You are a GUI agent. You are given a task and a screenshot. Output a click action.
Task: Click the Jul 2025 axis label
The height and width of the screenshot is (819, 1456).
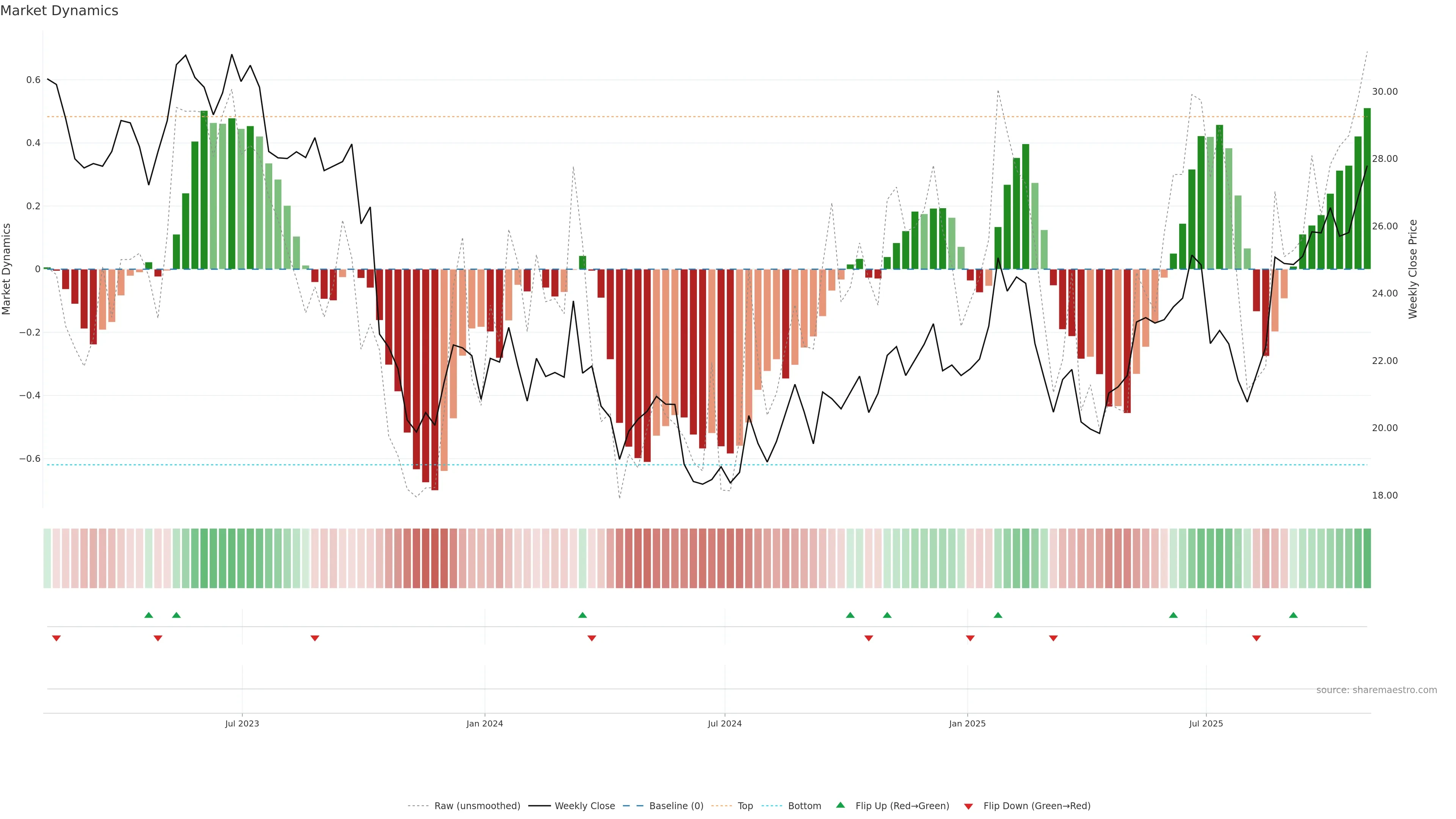(1206, 723)
